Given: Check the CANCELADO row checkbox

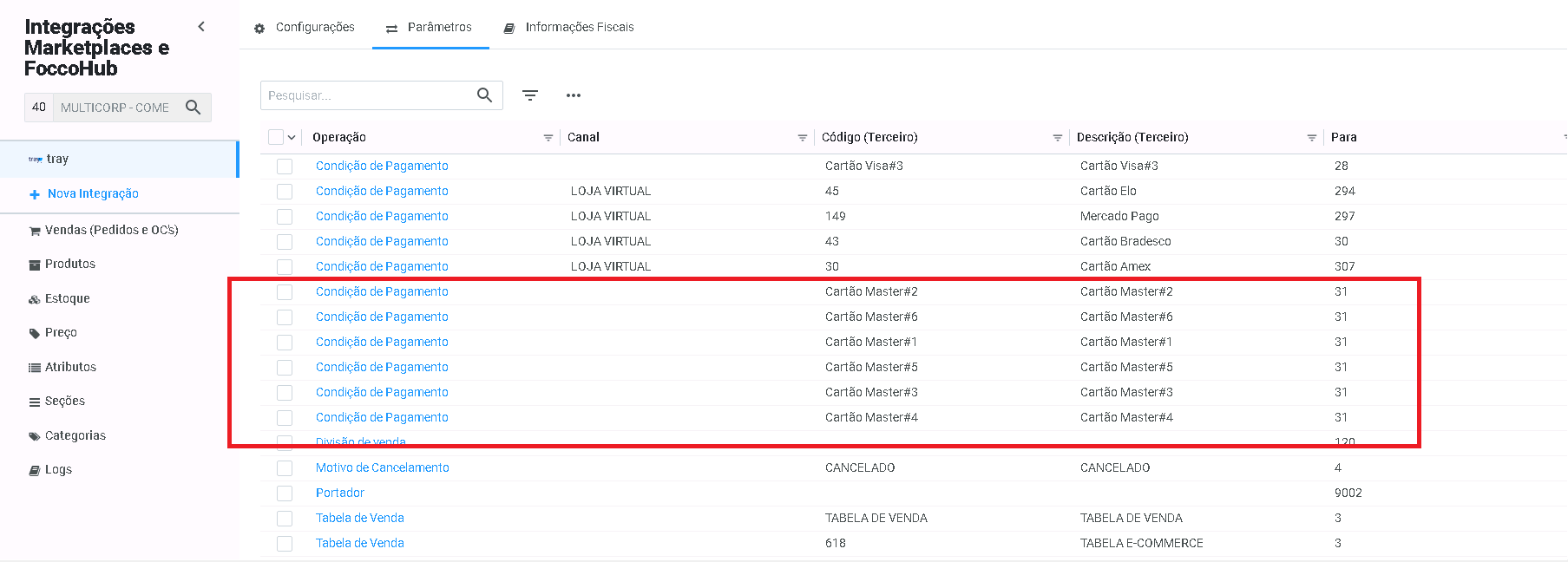Looking at the screenshot, I should click(285, 468).
